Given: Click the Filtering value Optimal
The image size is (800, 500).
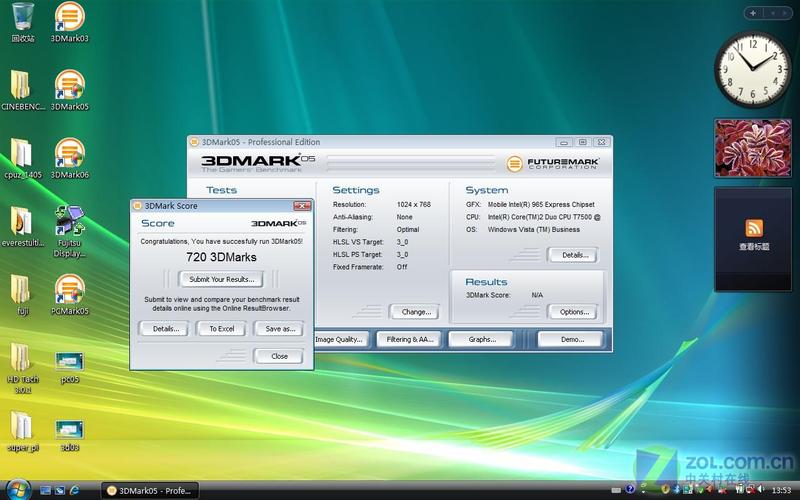Looking at the screenshot, I should point(408,230).
